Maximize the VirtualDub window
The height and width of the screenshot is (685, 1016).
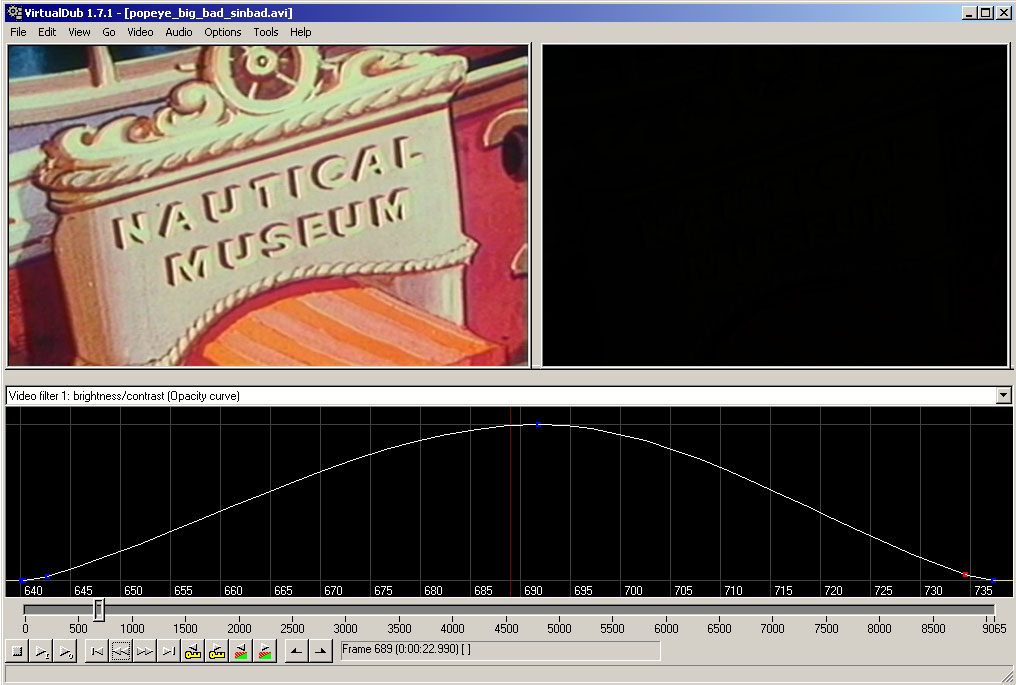pos(985,12)
